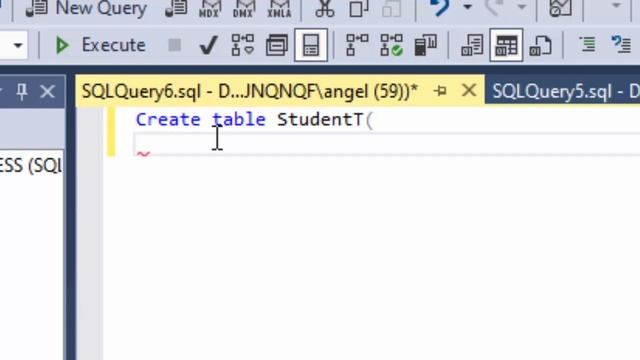Close the Object Explorer panel
Screen dimensions: 640x360
48,91
